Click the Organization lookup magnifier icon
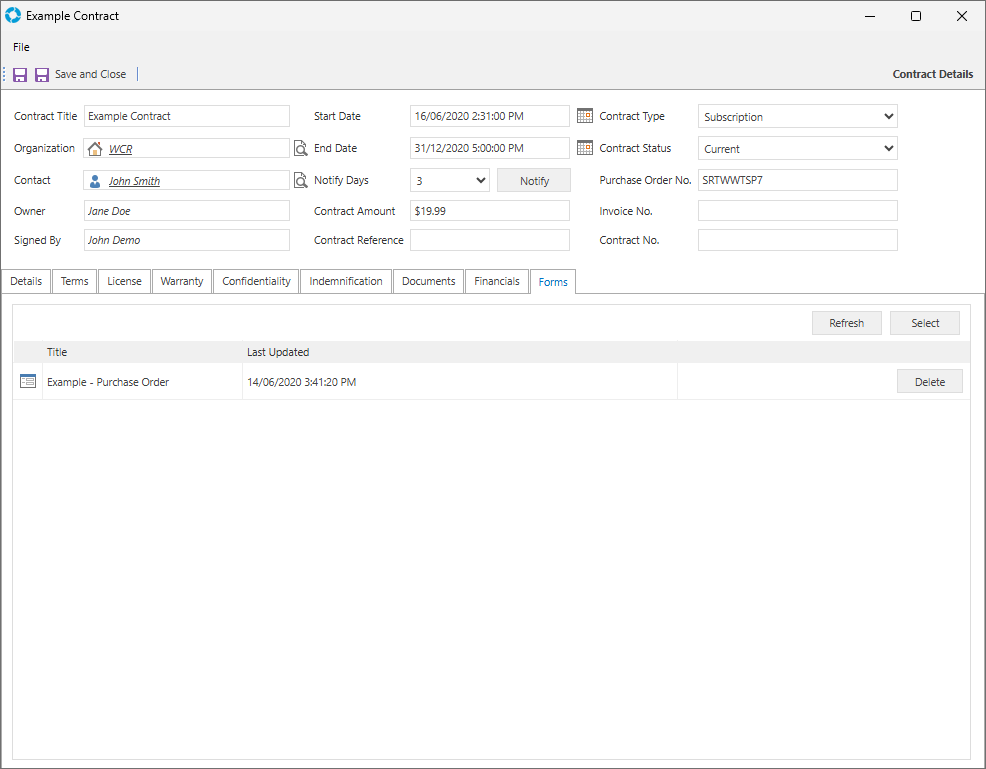Image resolution: width=986 pixels, height=769 pixels. point(300,149)
